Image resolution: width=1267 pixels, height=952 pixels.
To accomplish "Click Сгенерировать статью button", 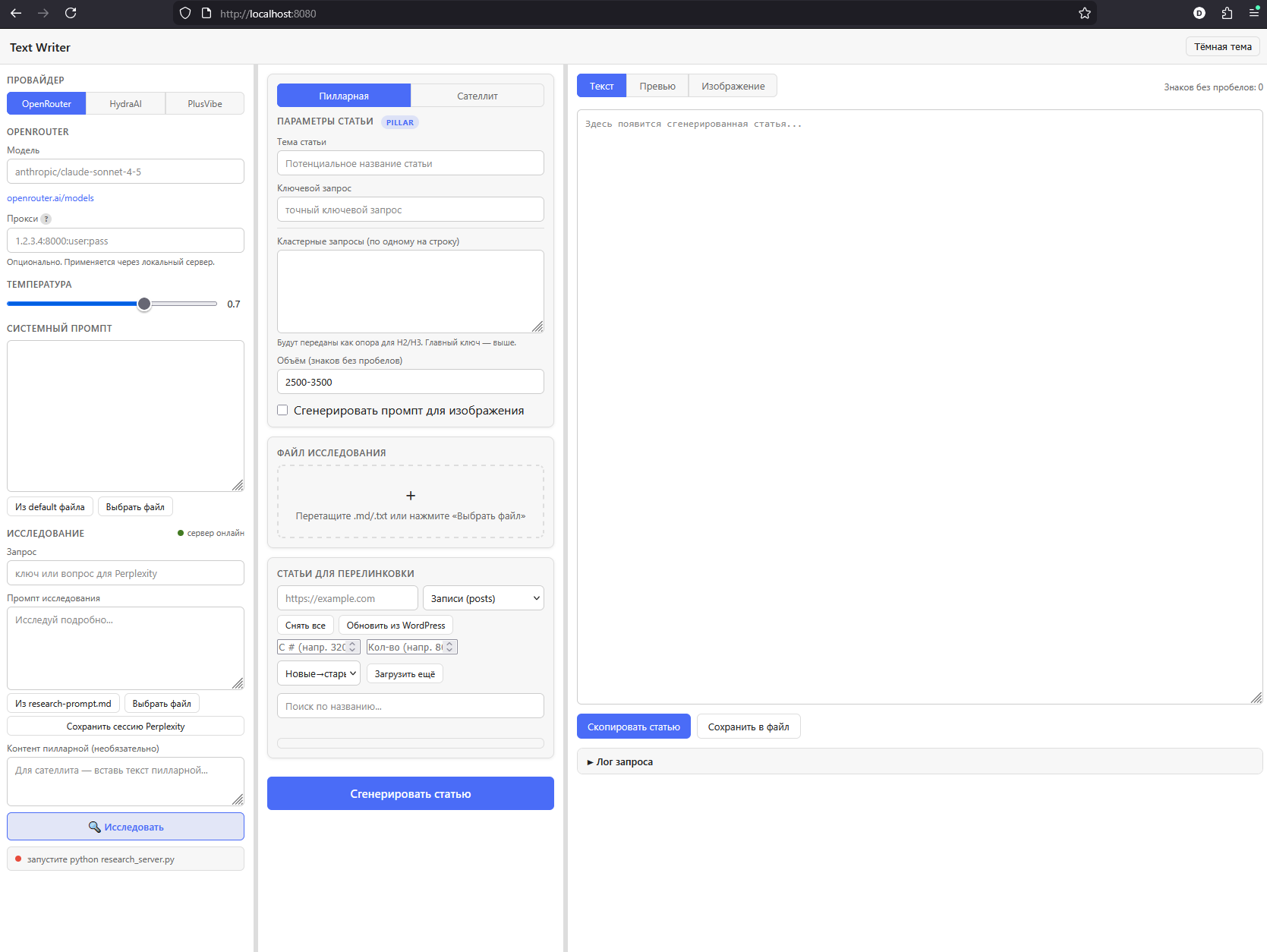I will (x=411, y=793).
